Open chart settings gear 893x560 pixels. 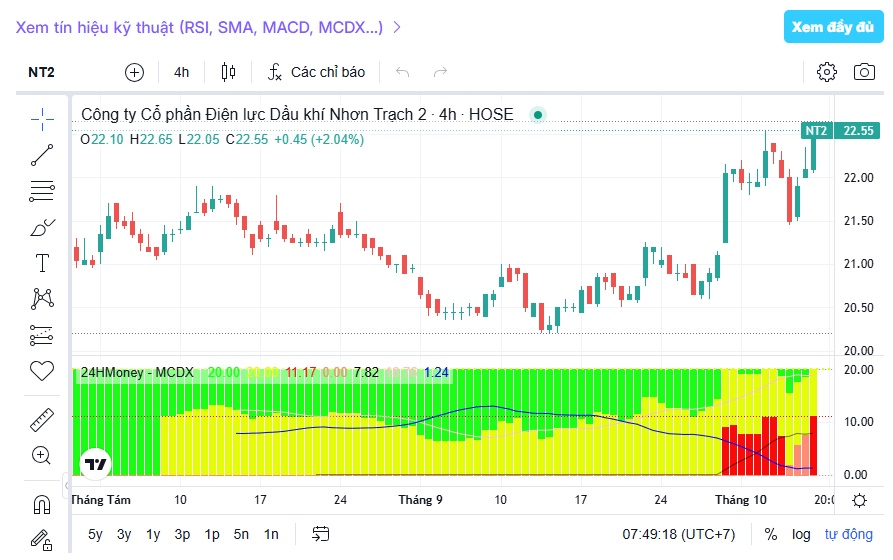click(827, 72)
